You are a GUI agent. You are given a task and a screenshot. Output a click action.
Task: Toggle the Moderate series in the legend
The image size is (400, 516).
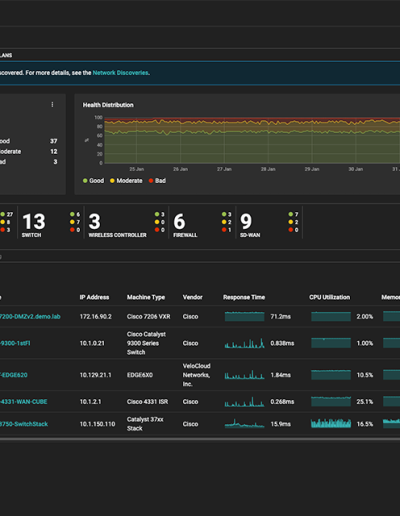pyautogui.click(x=126, y=181)
